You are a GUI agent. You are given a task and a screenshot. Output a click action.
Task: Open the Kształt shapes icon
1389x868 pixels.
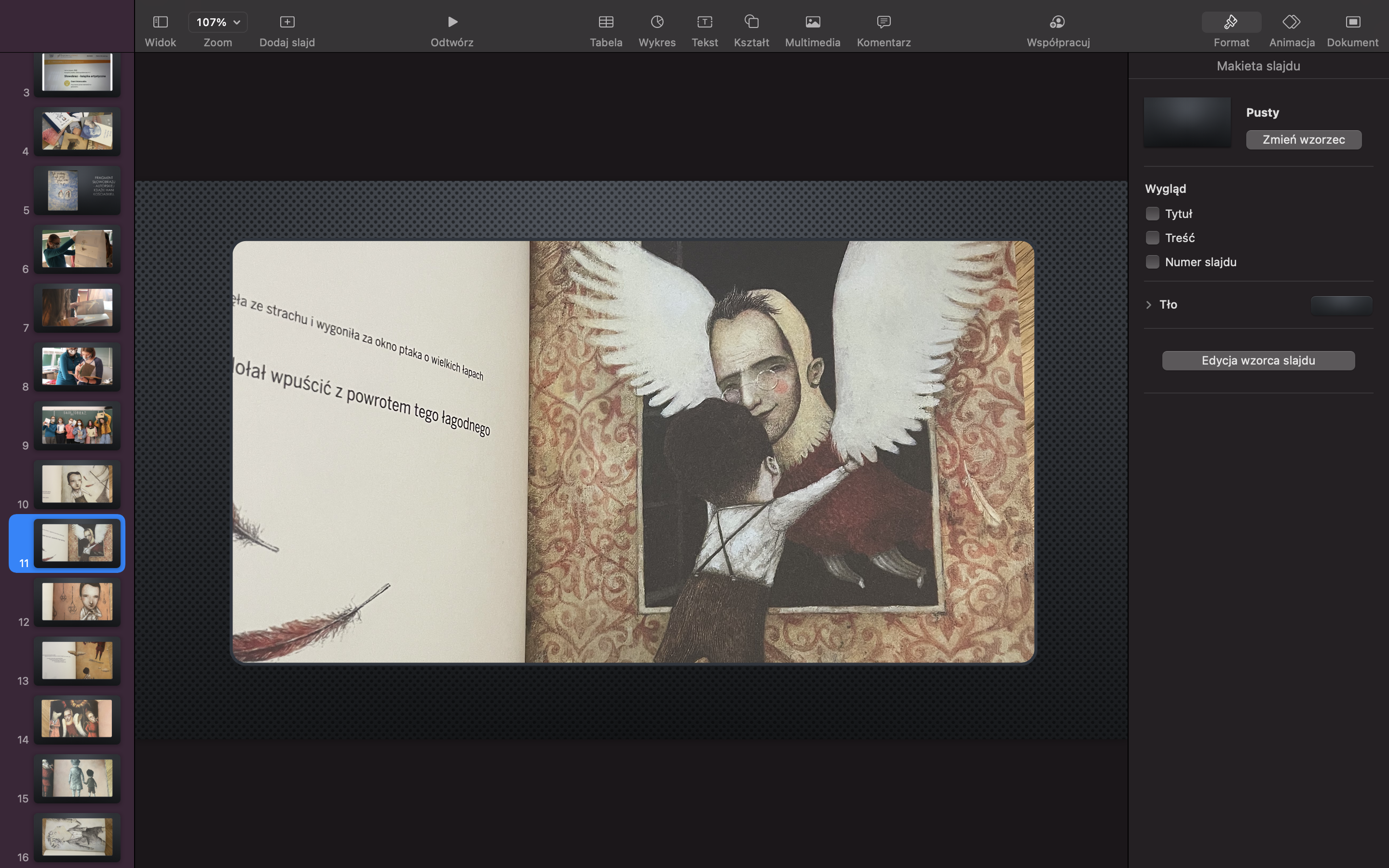click(751, 22)
